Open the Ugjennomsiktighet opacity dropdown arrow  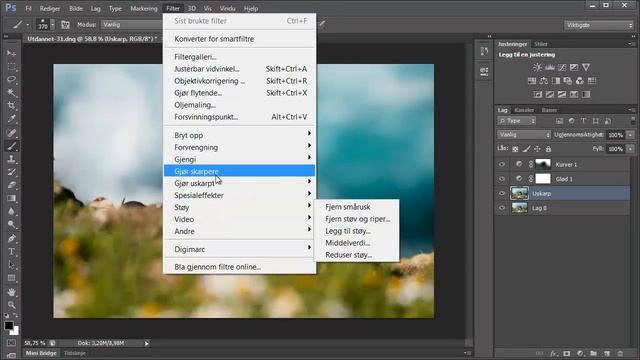click(x=631, y=135)
